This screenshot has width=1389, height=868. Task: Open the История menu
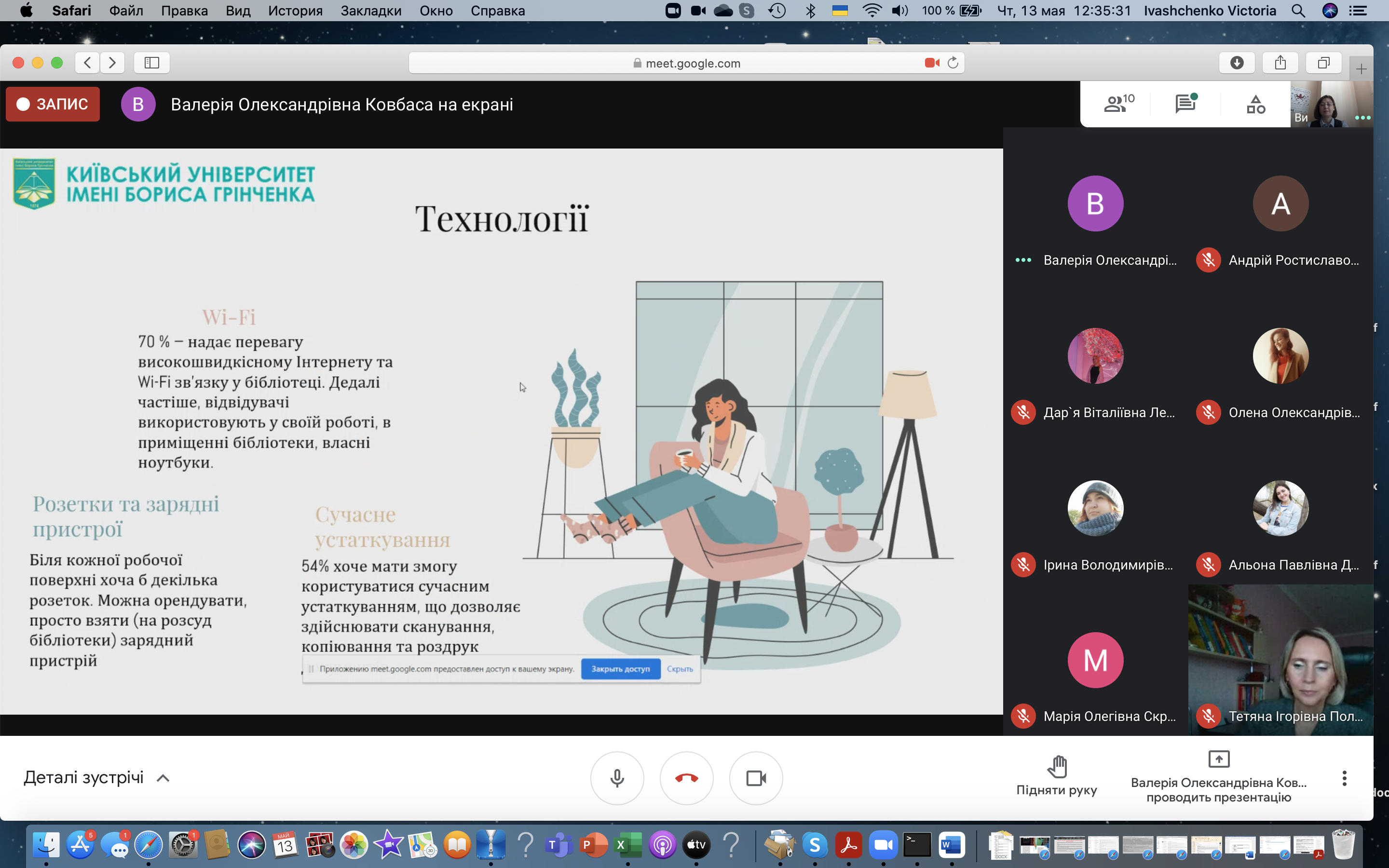click(x=295, y=11)
